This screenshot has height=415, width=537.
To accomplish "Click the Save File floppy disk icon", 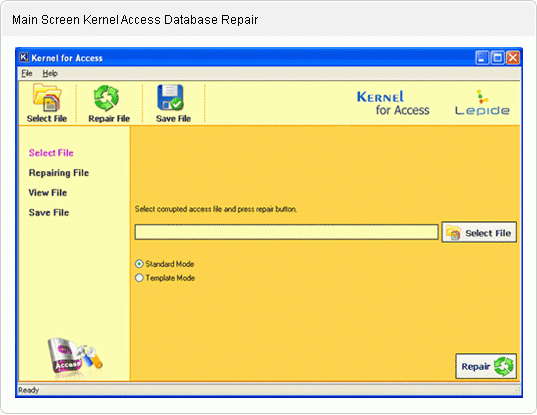I will pos(170,98).
